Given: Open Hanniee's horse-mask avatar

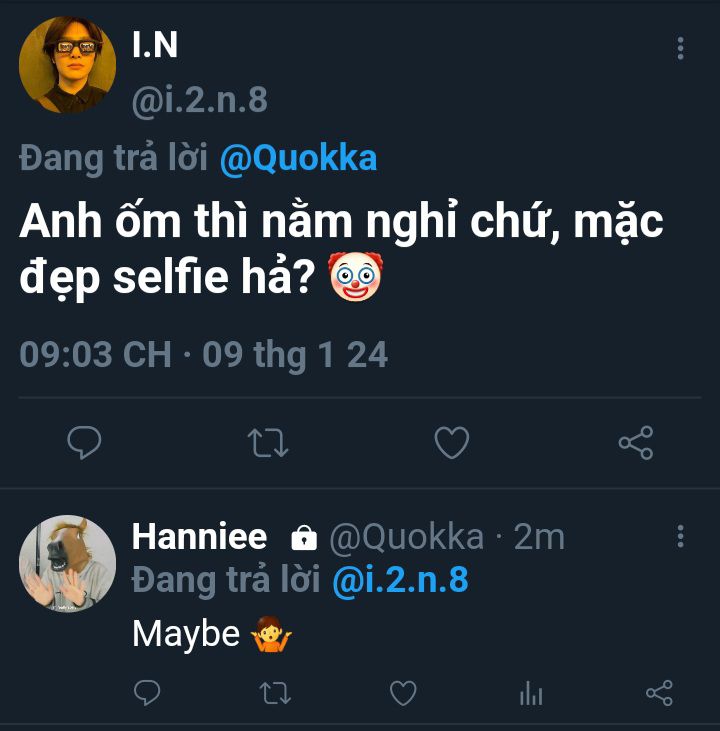Looking at the screenshot, I should pyautogui.click(x=67, y=563).
